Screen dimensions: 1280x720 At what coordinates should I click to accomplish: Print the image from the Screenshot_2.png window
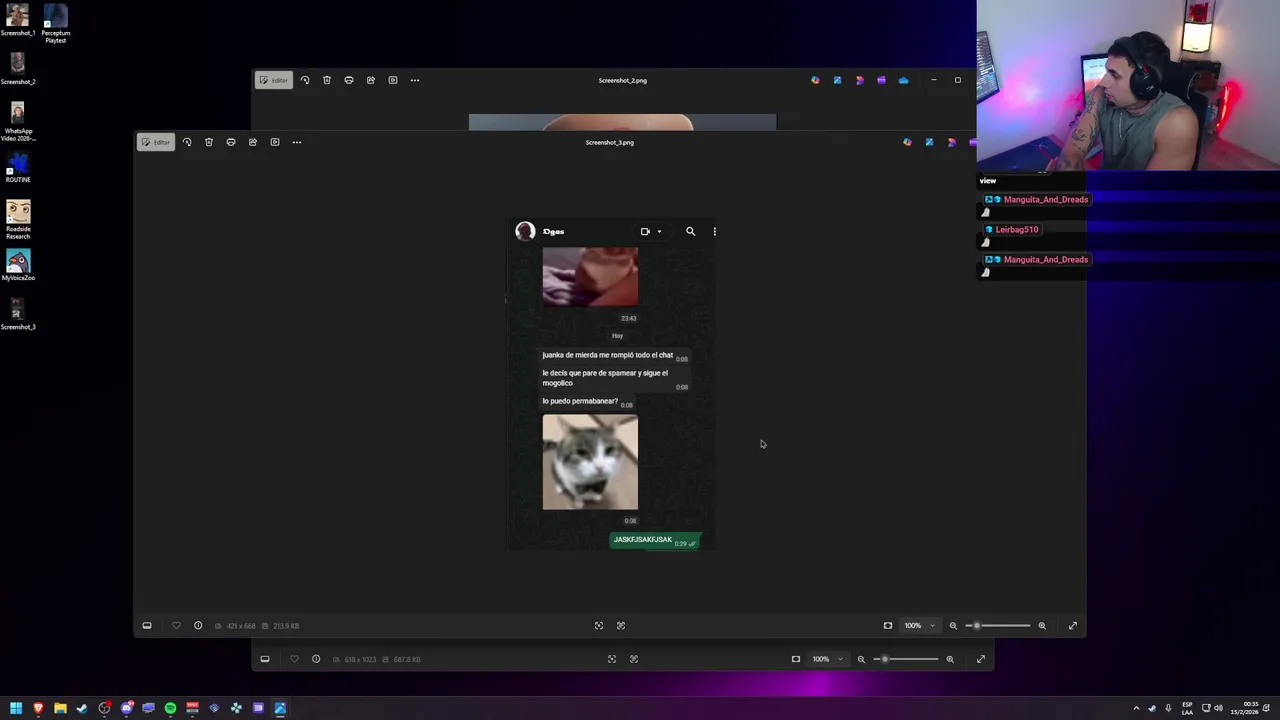point(349,80)
